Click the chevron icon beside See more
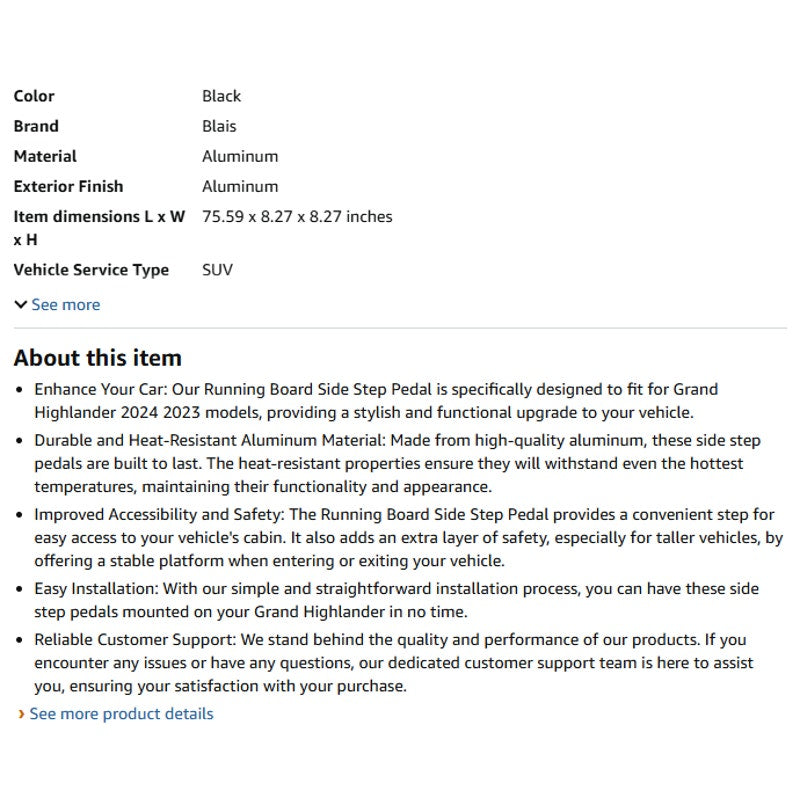The height and width of the screenshot is (800, 800). click(x=21, y=305)
